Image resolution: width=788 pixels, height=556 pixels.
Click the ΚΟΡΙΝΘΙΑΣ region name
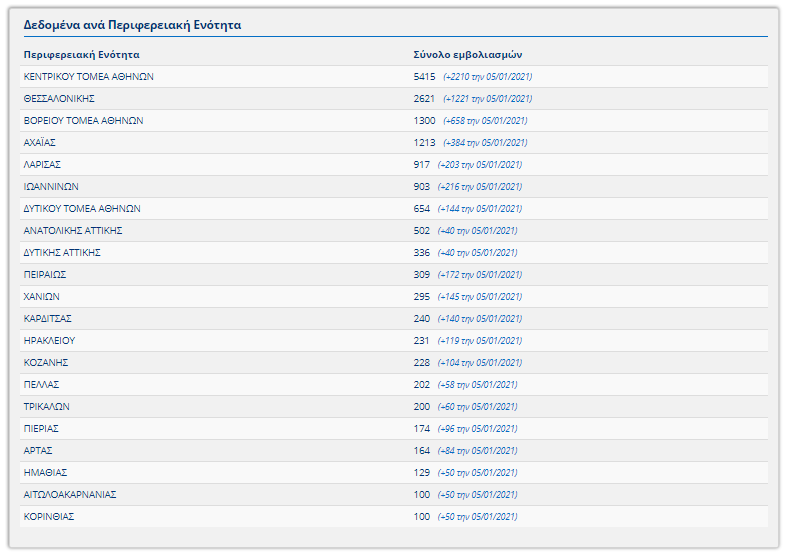(49, 516)
